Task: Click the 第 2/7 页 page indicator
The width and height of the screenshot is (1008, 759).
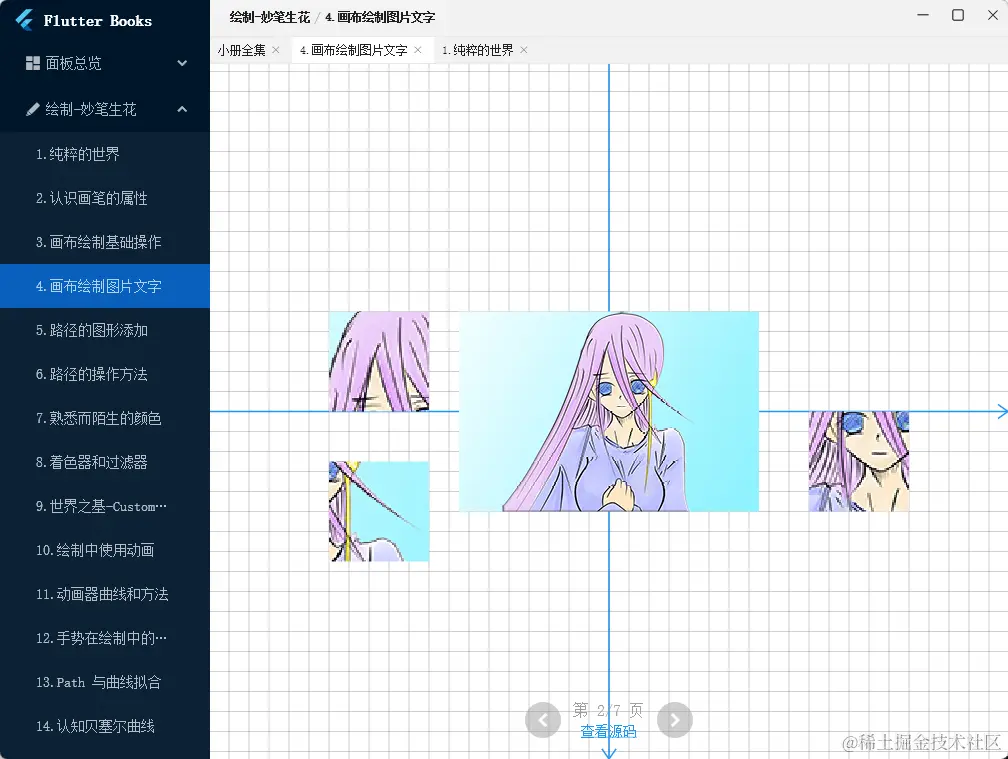Action: 608,710
